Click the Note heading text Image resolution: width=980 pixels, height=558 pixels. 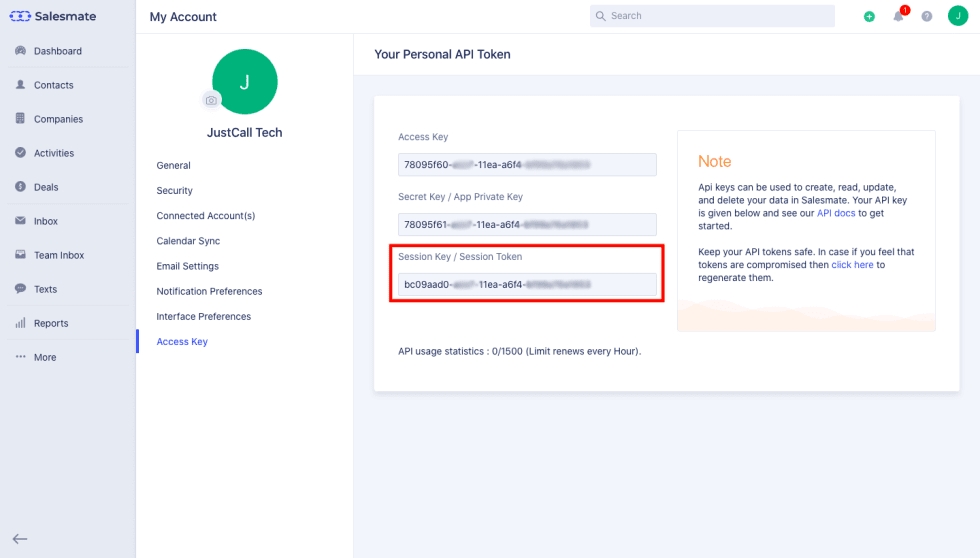714,161
